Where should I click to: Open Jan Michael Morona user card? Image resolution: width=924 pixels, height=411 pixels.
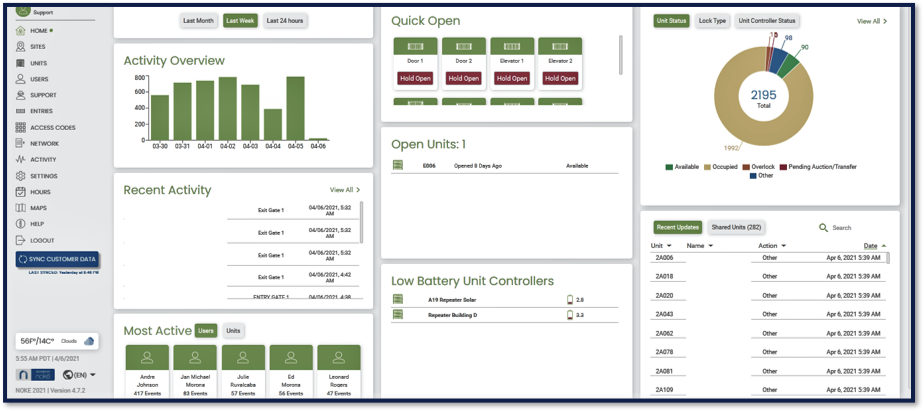point(195,371)
